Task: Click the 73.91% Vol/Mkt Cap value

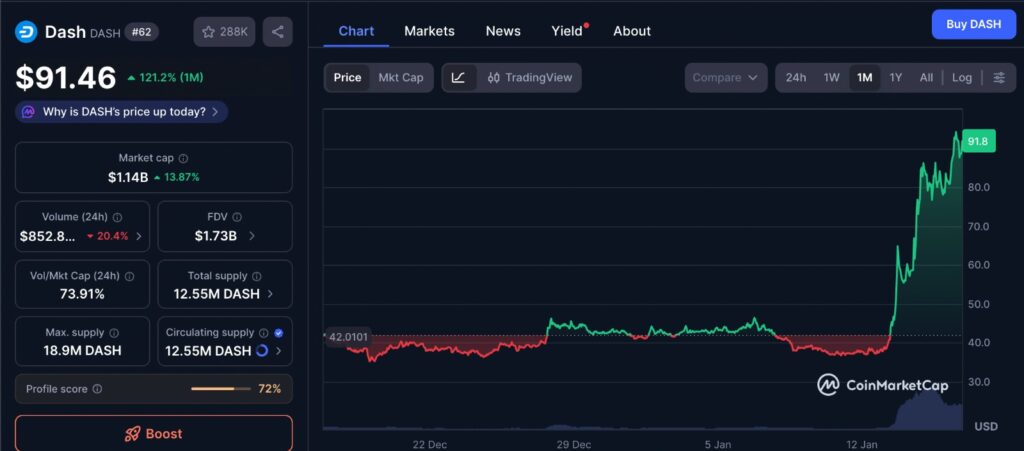Action: pos(82,294)
